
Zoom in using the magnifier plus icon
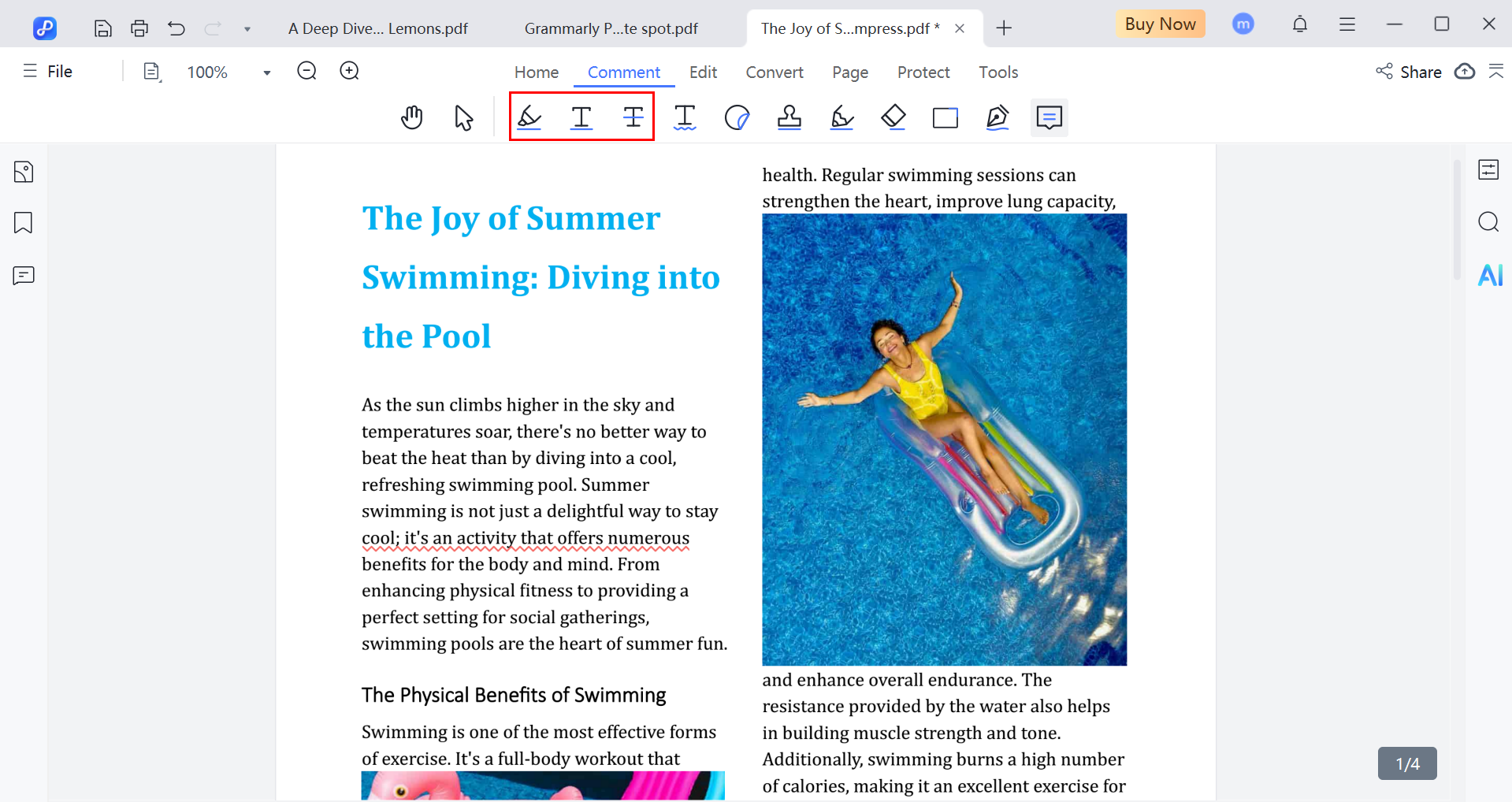[x=348, y=70]
